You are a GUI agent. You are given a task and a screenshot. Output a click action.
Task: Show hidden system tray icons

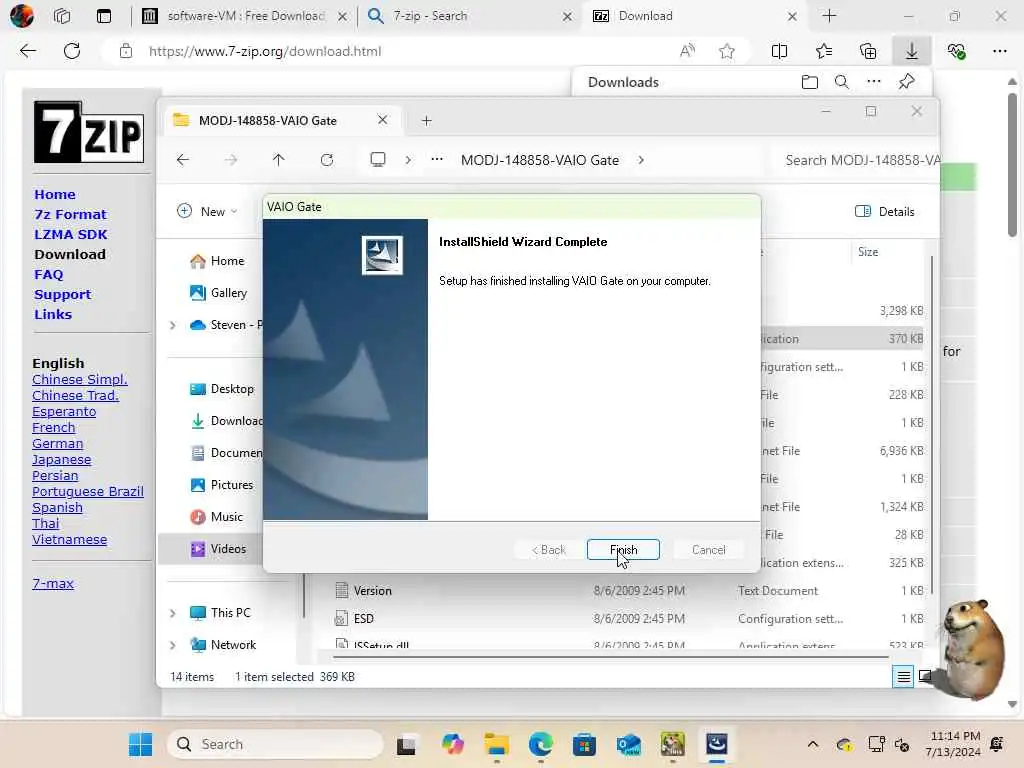(813, 744)
